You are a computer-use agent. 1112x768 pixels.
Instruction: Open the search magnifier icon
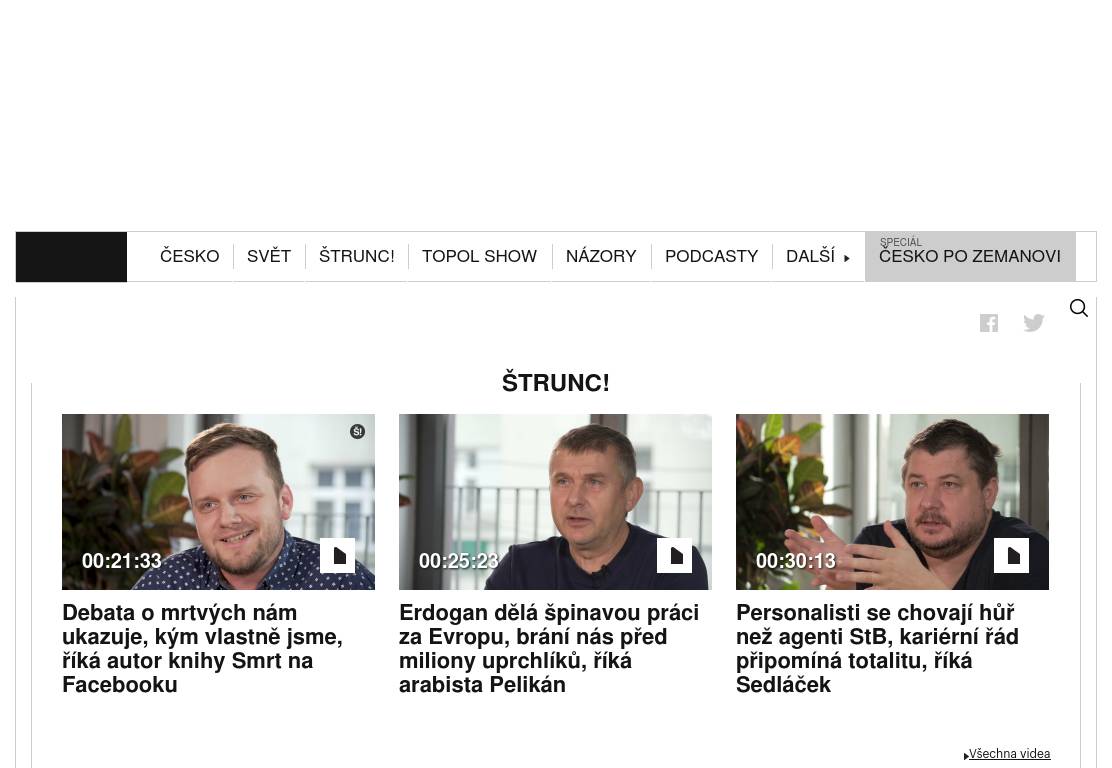(x=1079, y=308)
